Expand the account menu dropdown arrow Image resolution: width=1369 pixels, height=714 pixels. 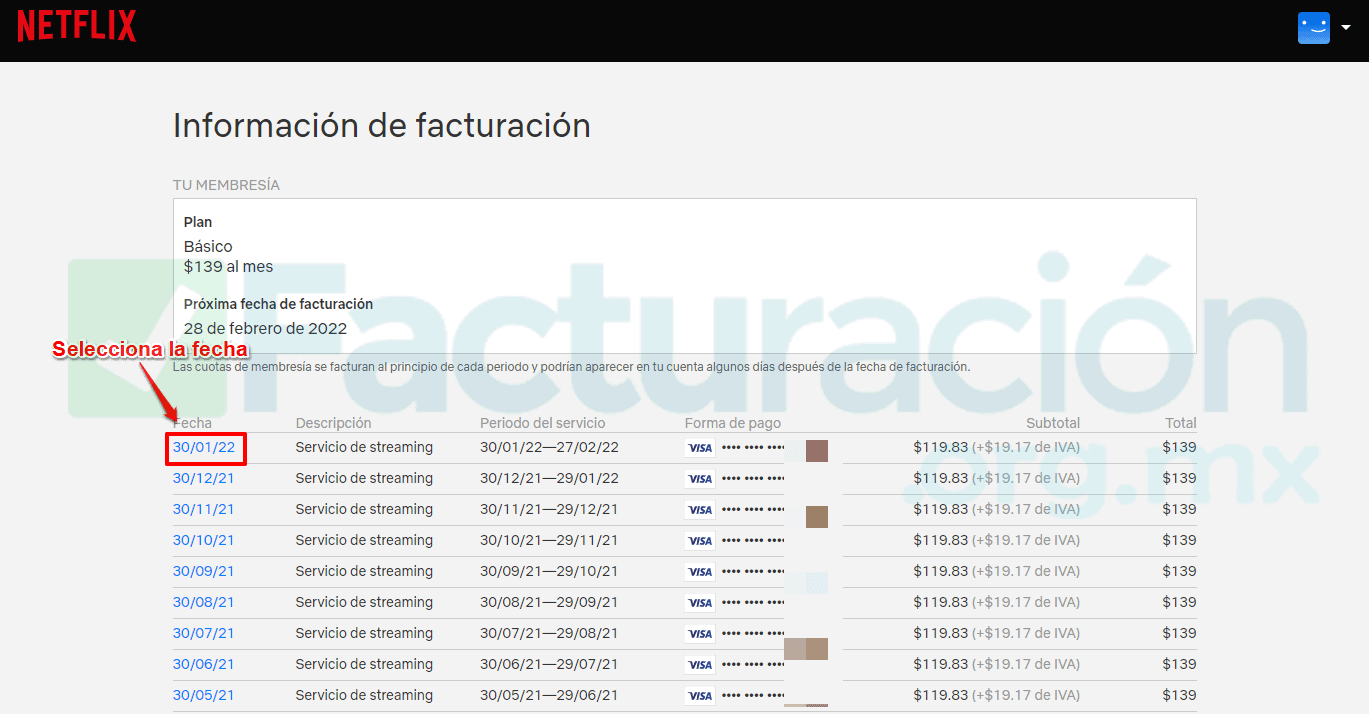(x=1345, y=27)
